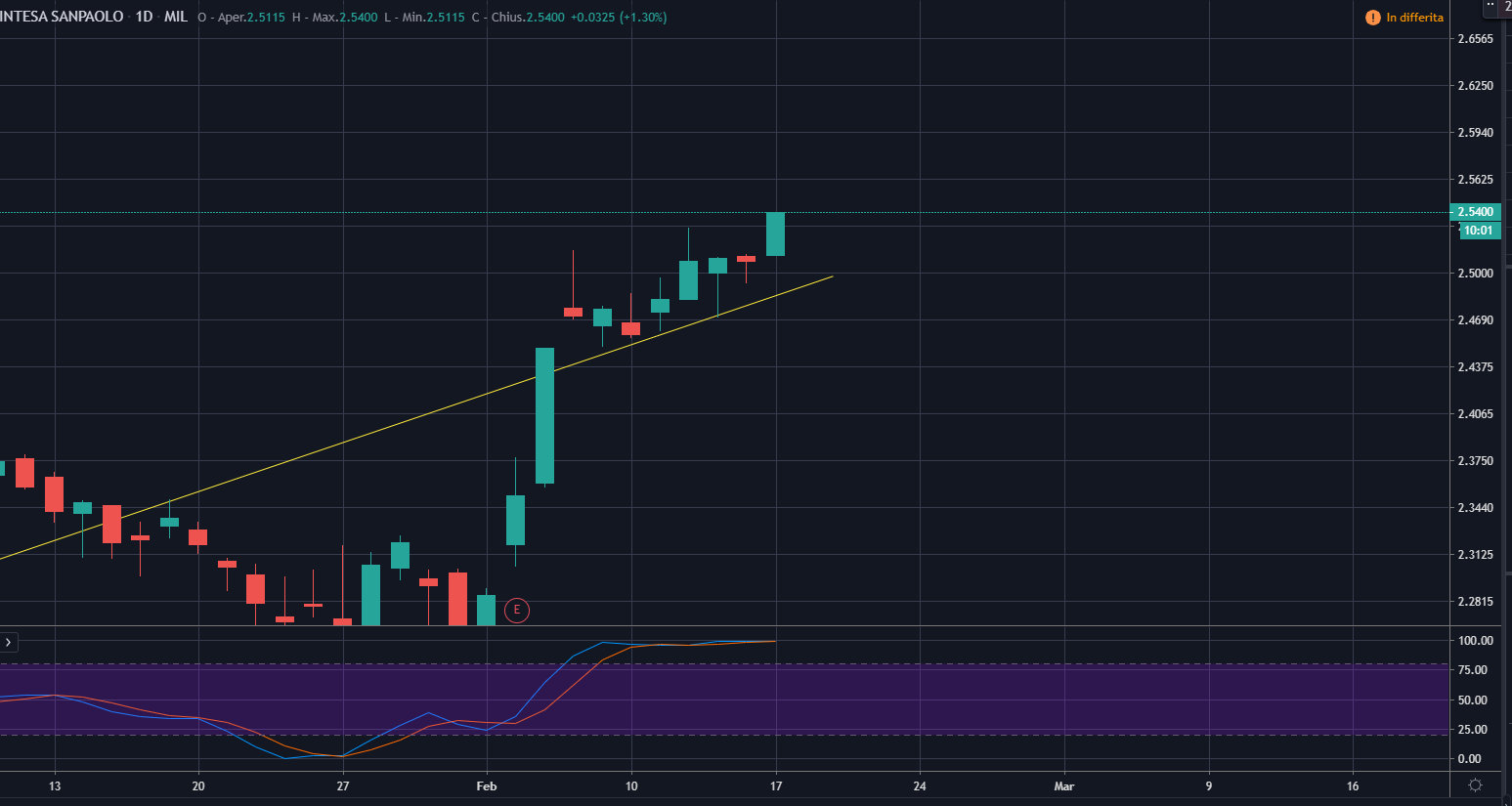Click the 'Feb' label on time axis
Image resolution: width=1512 pixels, height=806 pixels.
pyautogui.click(x=487, y=786)
